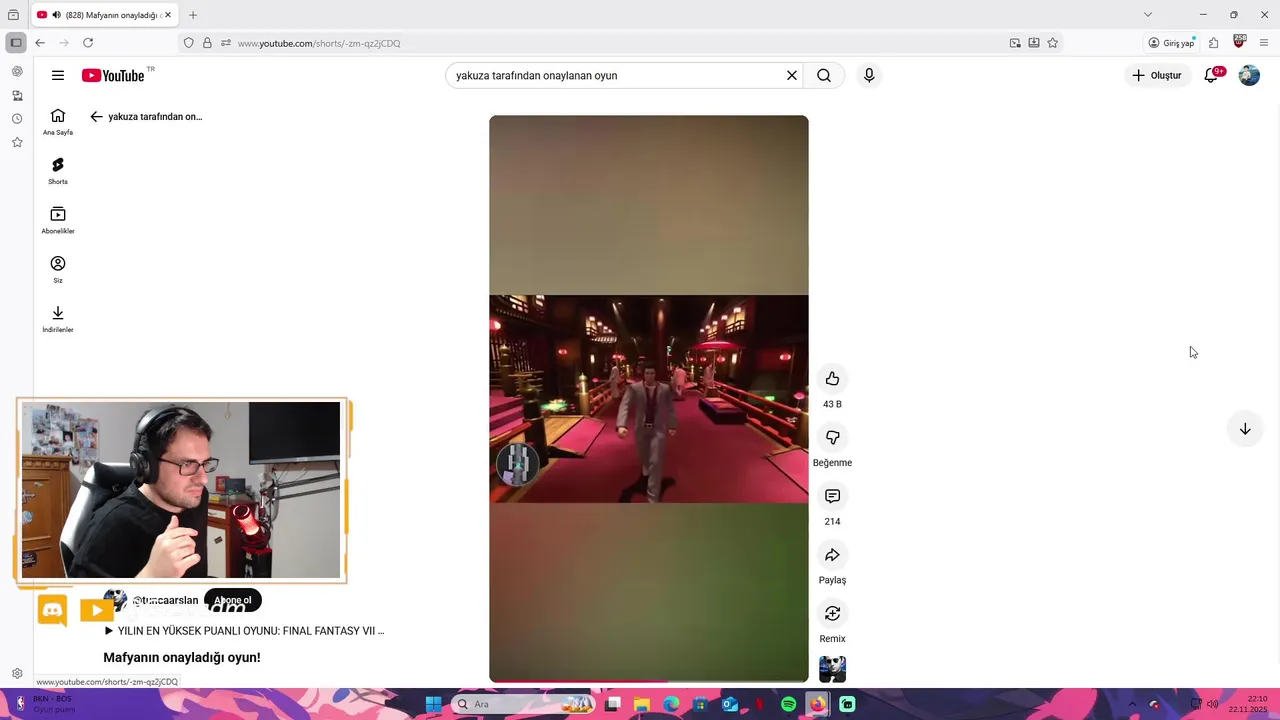Subscribe with the Abone ol button
The height and width of the screenshot is (720, 1280).
coord(233,601)
